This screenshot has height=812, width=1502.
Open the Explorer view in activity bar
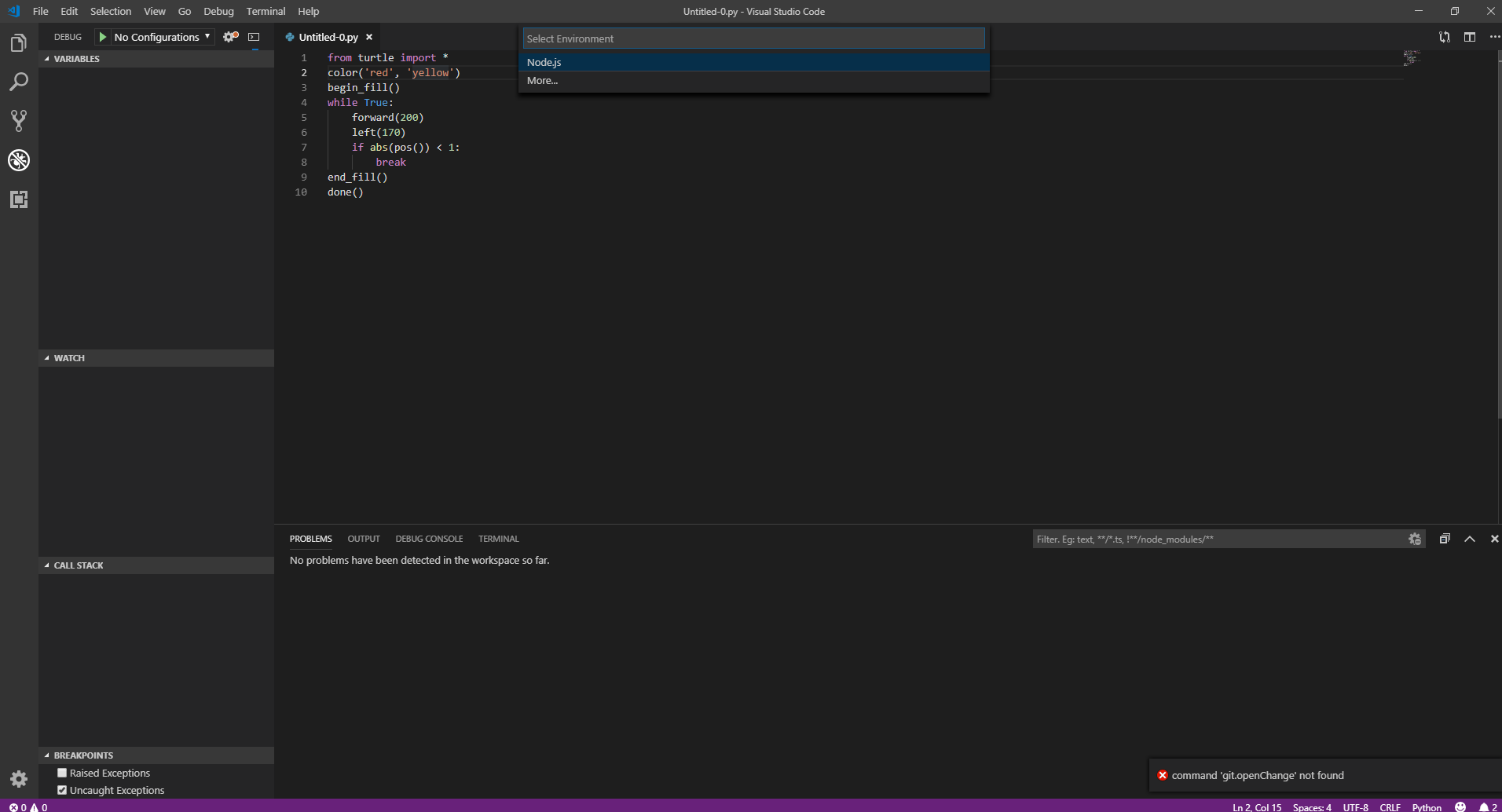click(x=19, y=42)
